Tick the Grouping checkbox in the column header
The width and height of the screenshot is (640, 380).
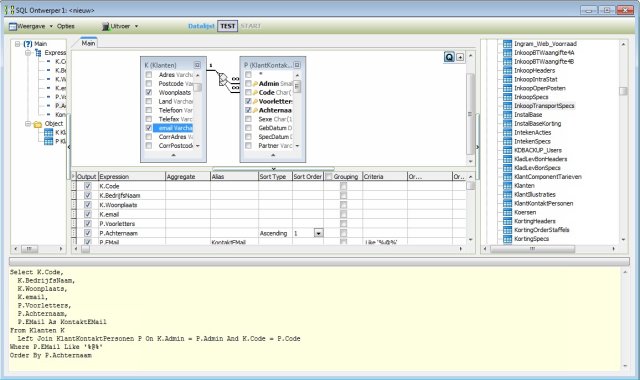[329, 177]
